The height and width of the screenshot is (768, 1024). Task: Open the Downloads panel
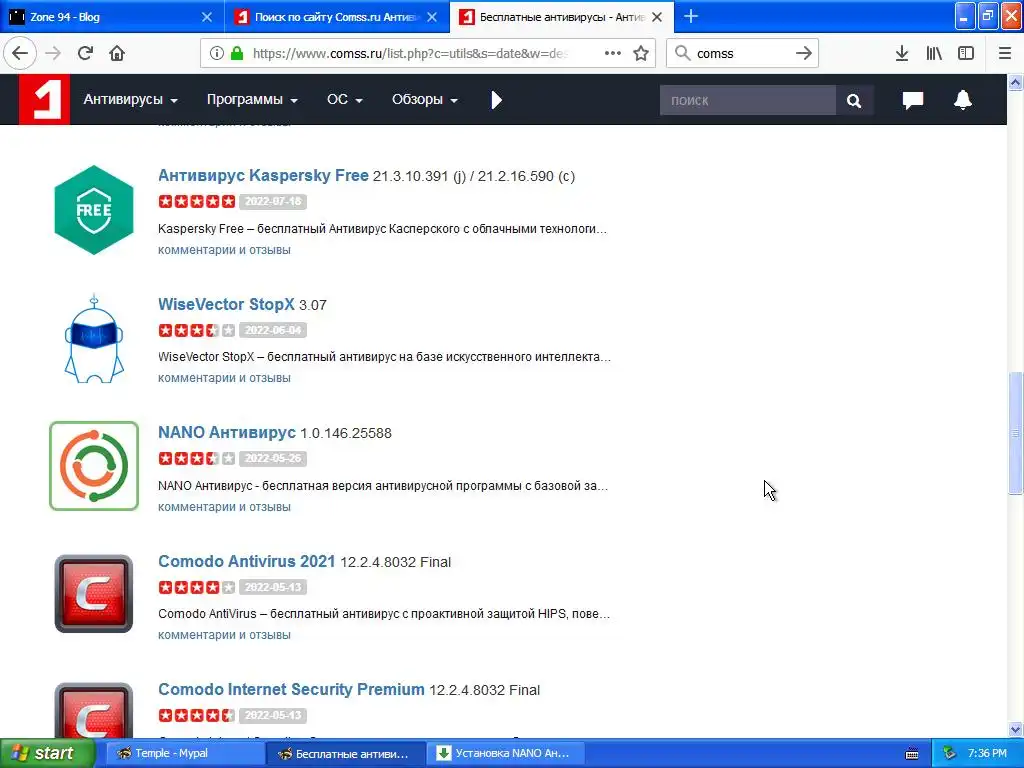point(902,54)
